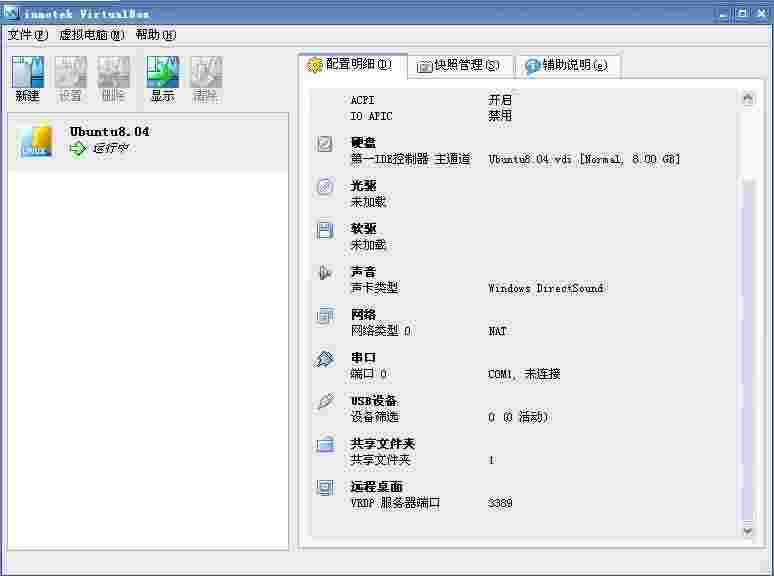This screenshot has height=576, width=774.
Task: Open the 硬盘 heading link
Action: click(363, 143)
